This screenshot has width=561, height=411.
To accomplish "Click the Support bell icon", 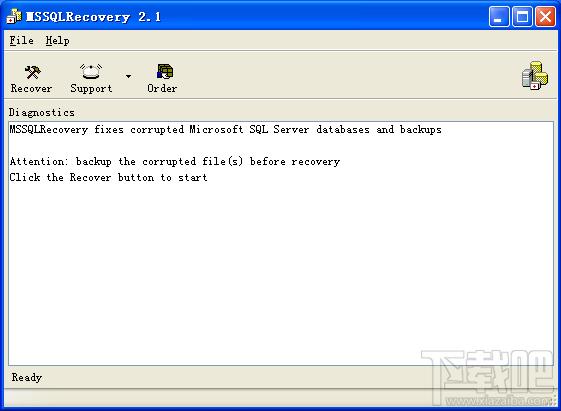I will tap(91, 72).
